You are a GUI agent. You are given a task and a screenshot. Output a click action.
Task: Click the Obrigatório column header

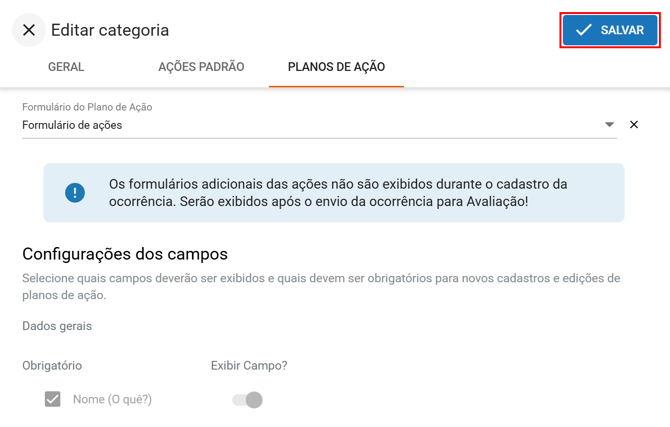[x=52, y=366]
